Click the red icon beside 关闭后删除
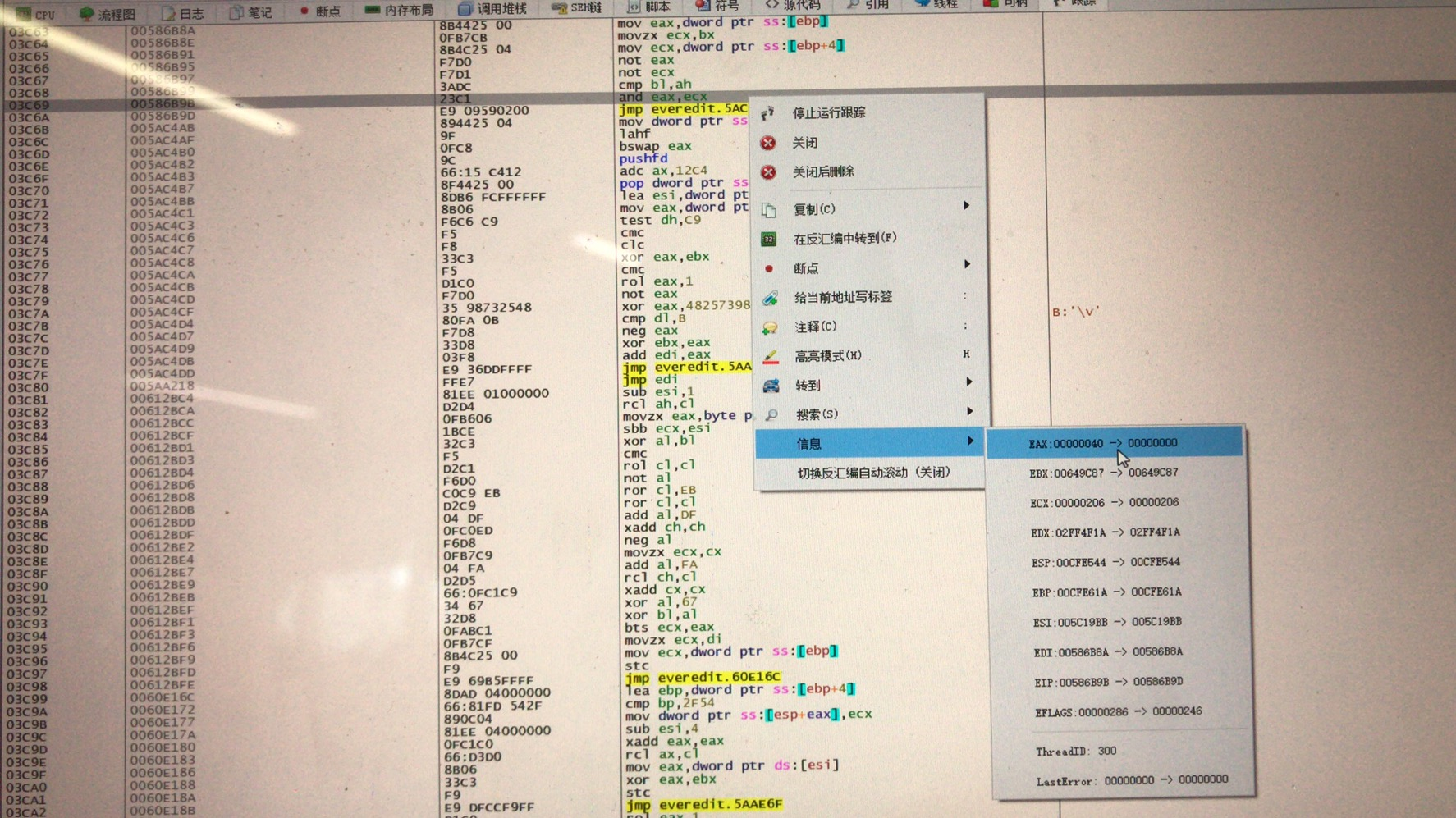Screen dimensions: 1456x818 (768, 172)
